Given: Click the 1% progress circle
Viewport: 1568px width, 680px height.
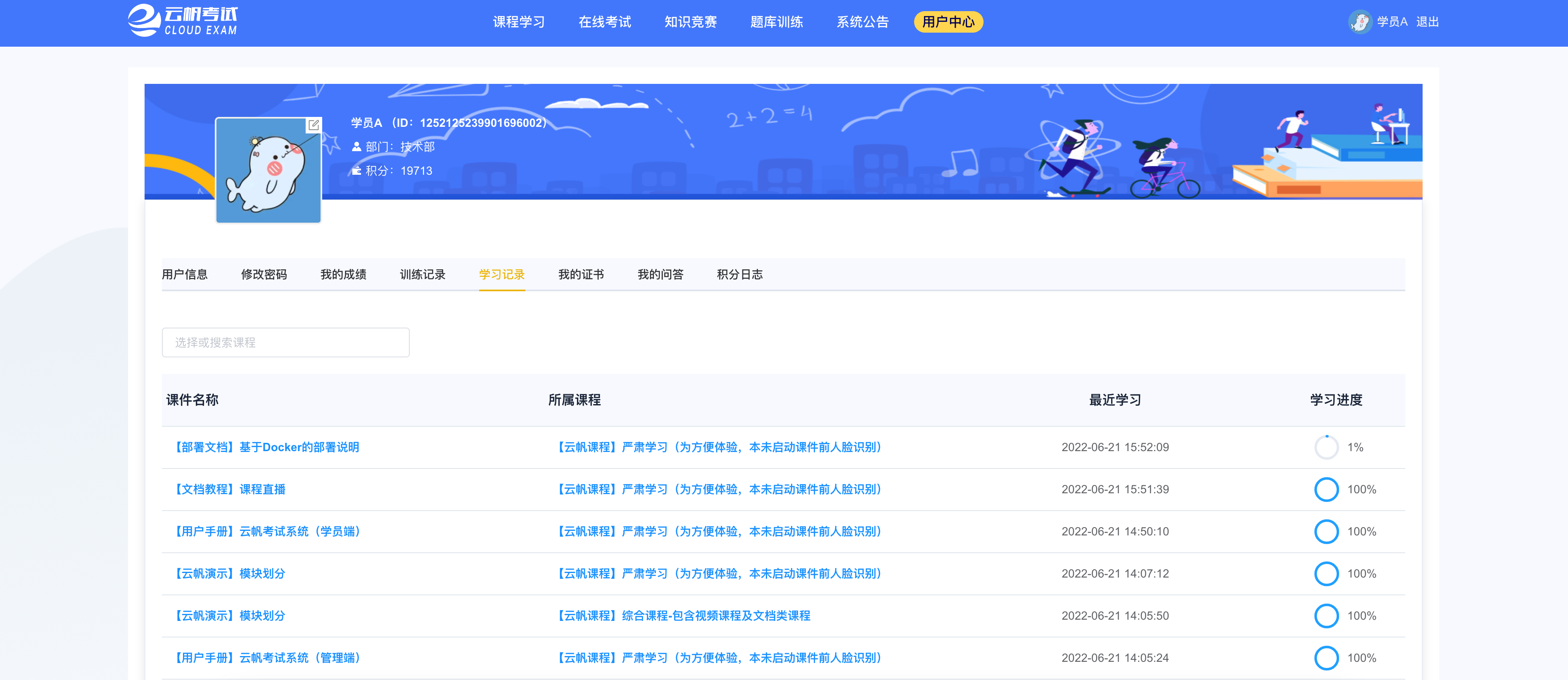Looking at the screenshot, I should click(x=1326, y=447).
